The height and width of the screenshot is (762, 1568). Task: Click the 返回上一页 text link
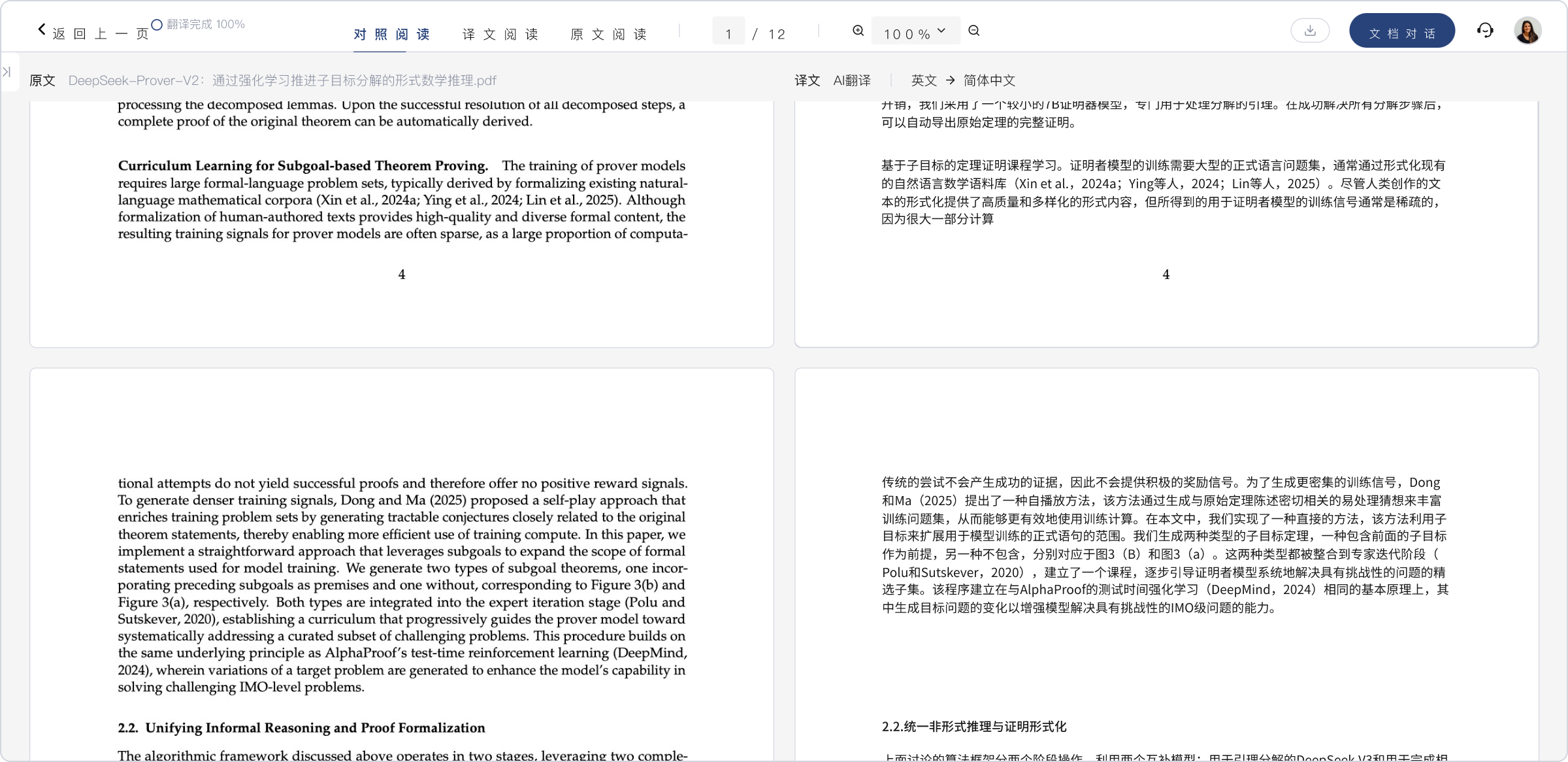[x=101, y=34]
